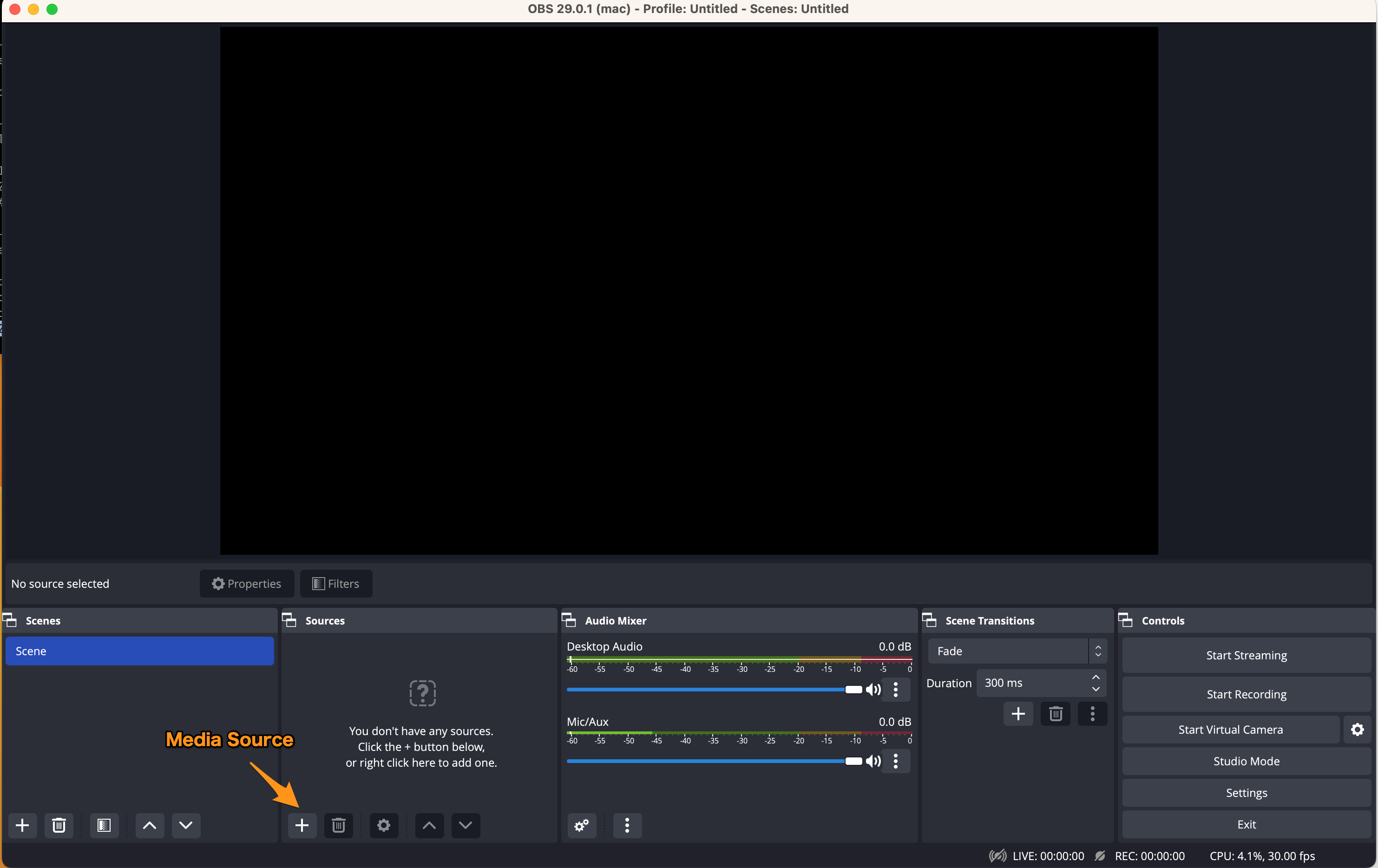
Task: Mute the Mic/Aux speaker icon
Action: (873, 761)
